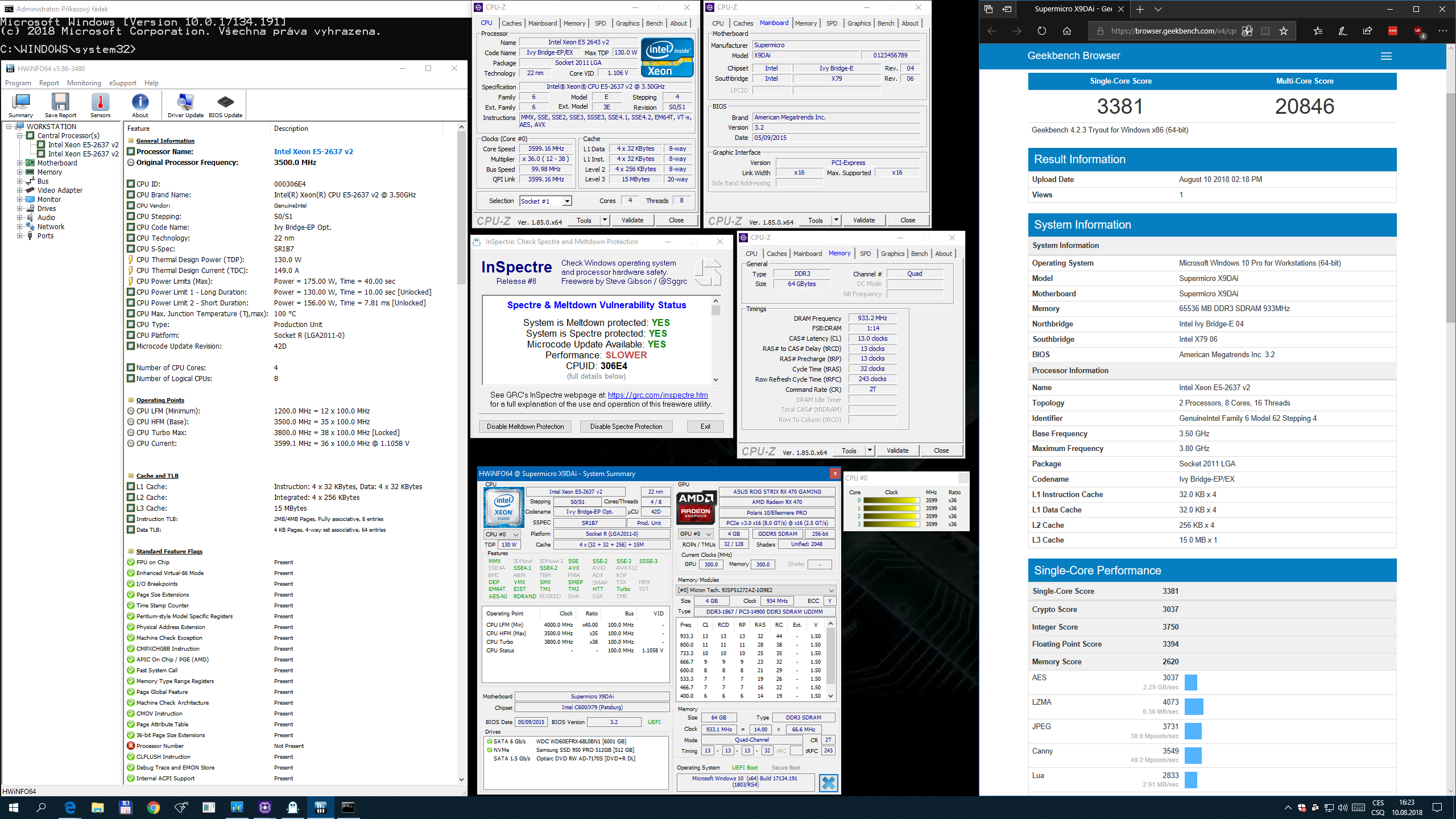Select second Intel Xeon E5-2637 v2 tree item
This screenshot has height=819, width=1456.
83,154
